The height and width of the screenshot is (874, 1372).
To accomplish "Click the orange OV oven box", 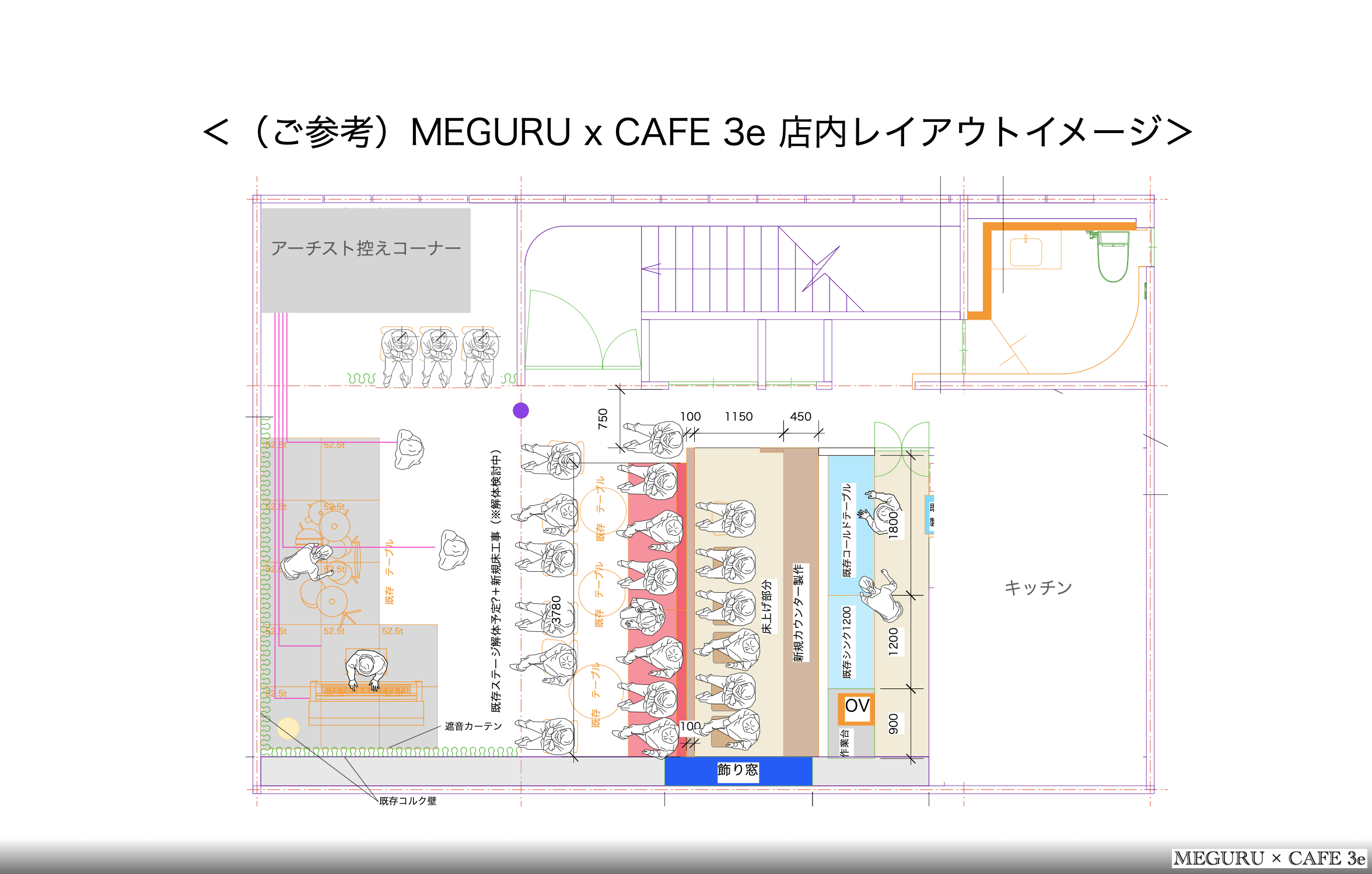I will click(856, 708).
